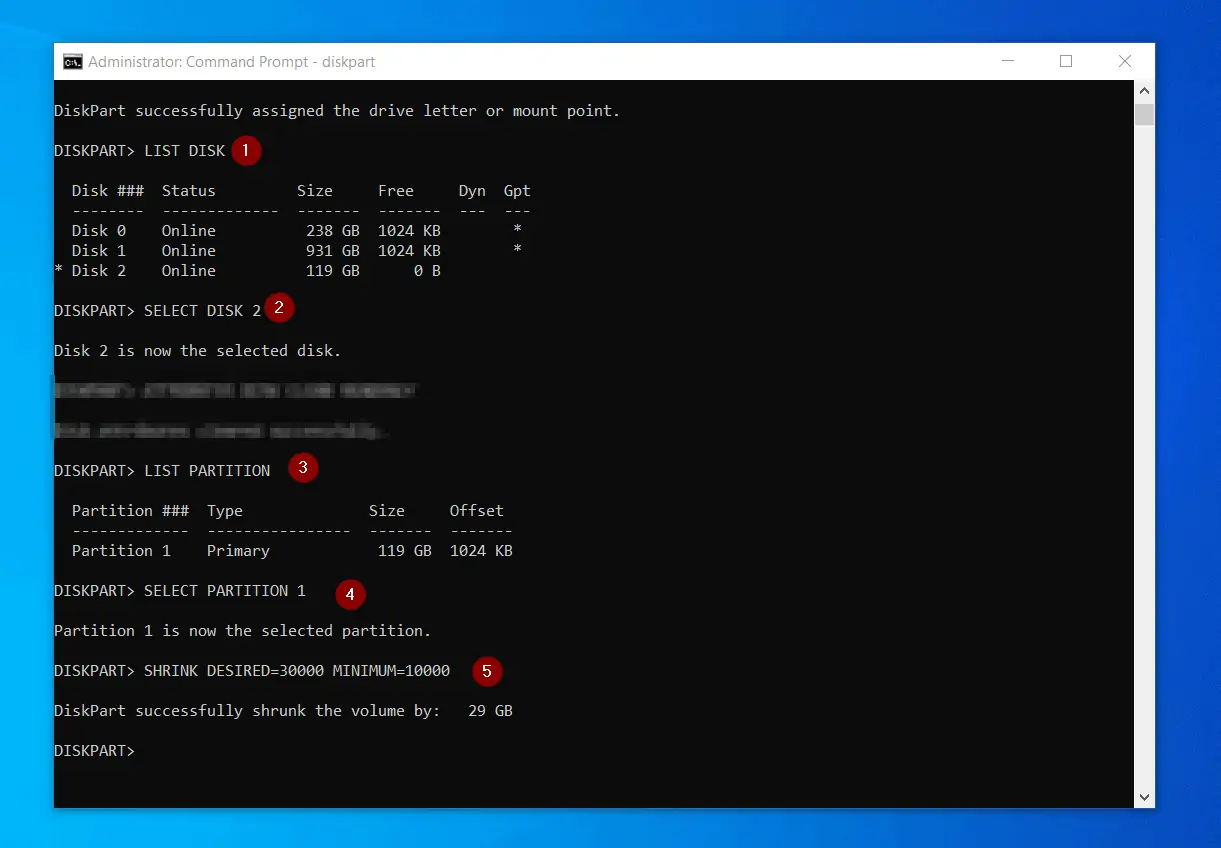
Task: Click the 'SHRINK DESIRED=30000 MINIMUM=10000' command
Action: [x=297, y=671]
